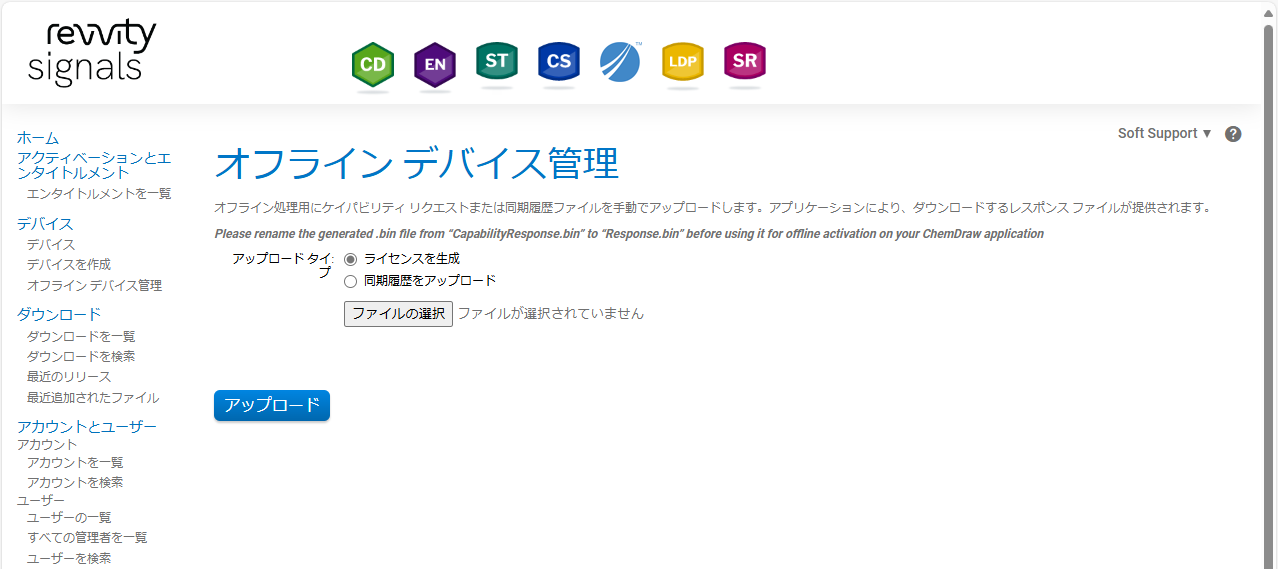This screenshot has width=1278, height=569.
Task: Click the blue アップロード button
Action: 271,405
